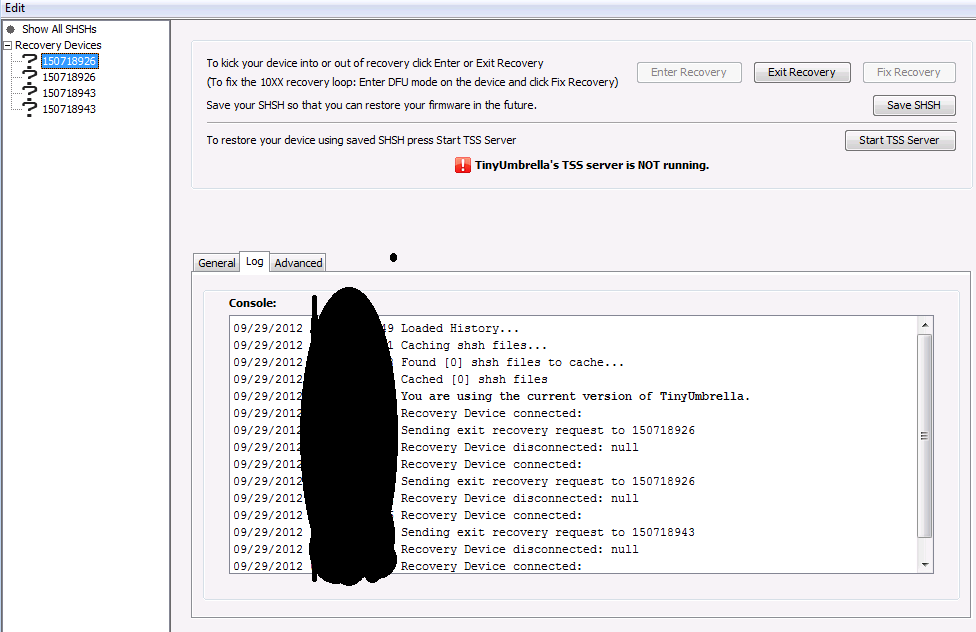Click the bullet icon beside Show All SHSHs
This screenshot has height=632, width=976.
pos(11,29)
